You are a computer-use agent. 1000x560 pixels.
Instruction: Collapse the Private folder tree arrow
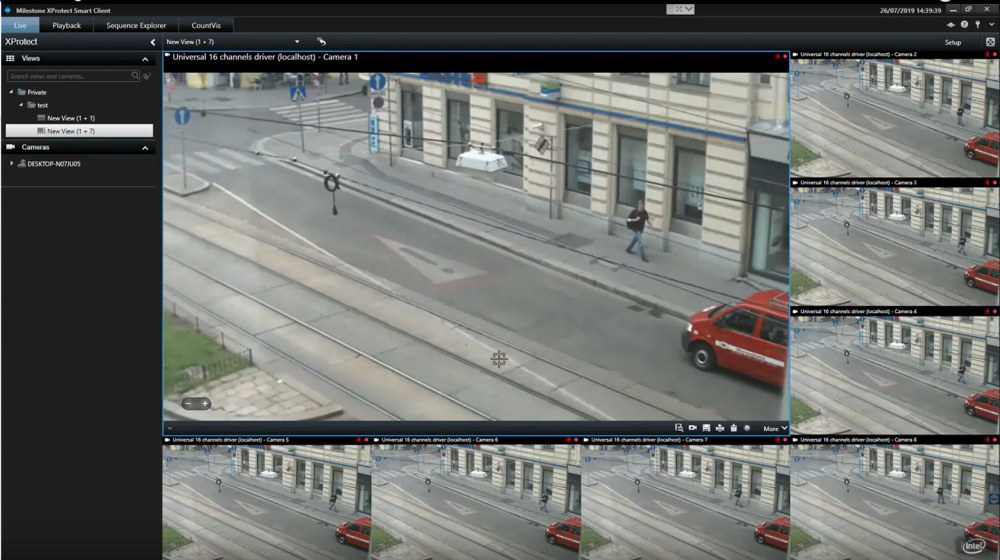[x=11, y=92]
